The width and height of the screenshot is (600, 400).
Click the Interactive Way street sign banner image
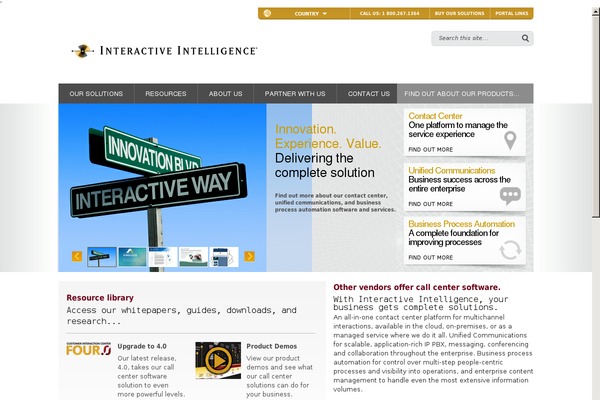click(162, 188)
